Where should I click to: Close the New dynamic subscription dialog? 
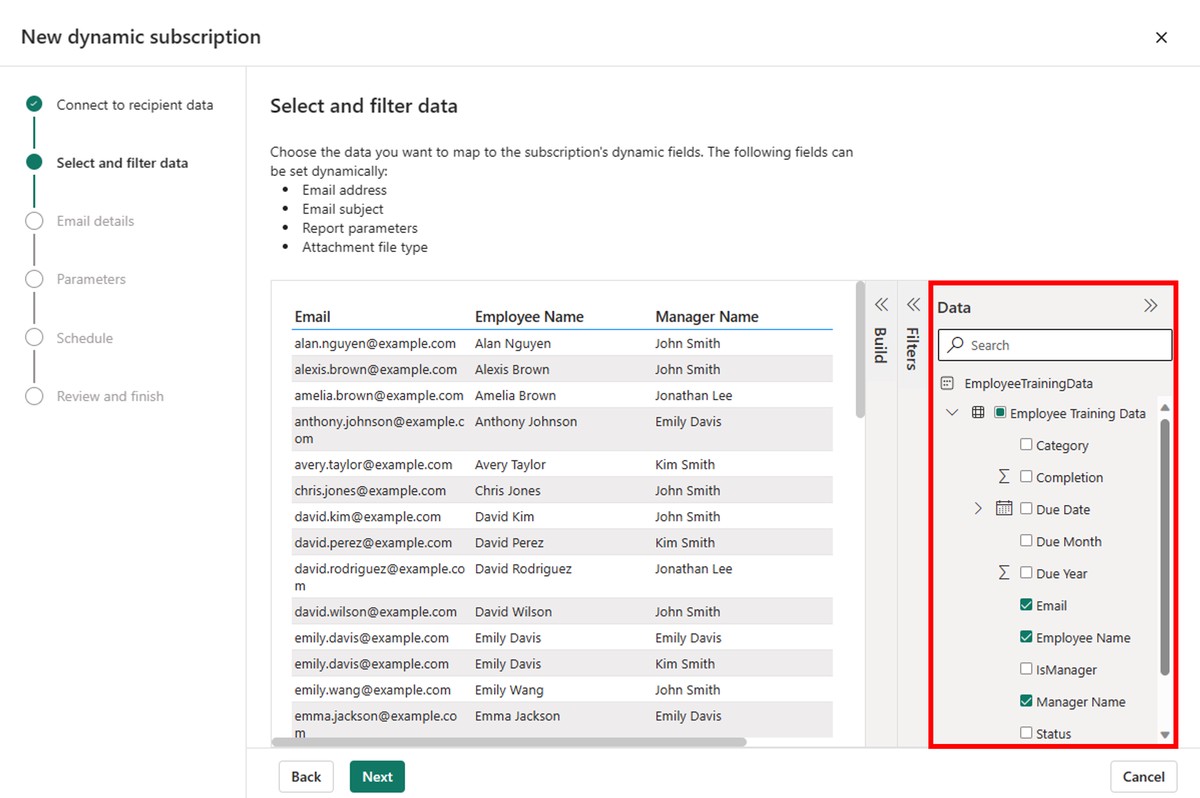pos(1161,37)
